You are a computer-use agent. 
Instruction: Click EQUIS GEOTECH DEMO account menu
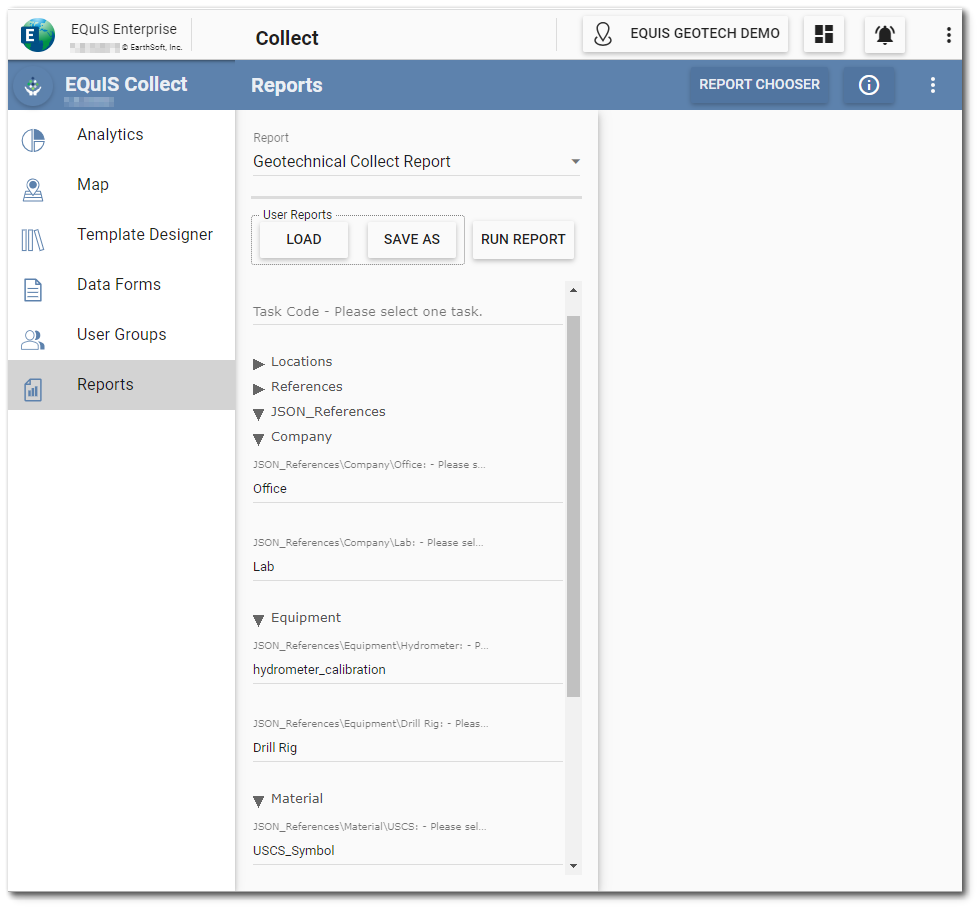click(x=685, y=34)
